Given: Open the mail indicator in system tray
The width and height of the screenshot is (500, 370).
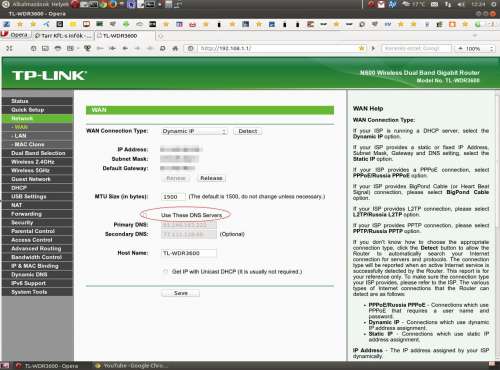Looking at the screenshot, I should (381, 4).
